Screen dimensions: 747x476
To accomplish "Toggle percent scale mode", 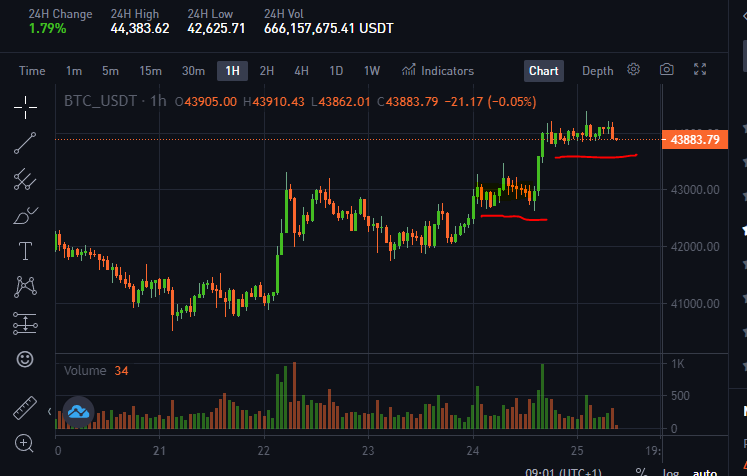I will (641, 472).
